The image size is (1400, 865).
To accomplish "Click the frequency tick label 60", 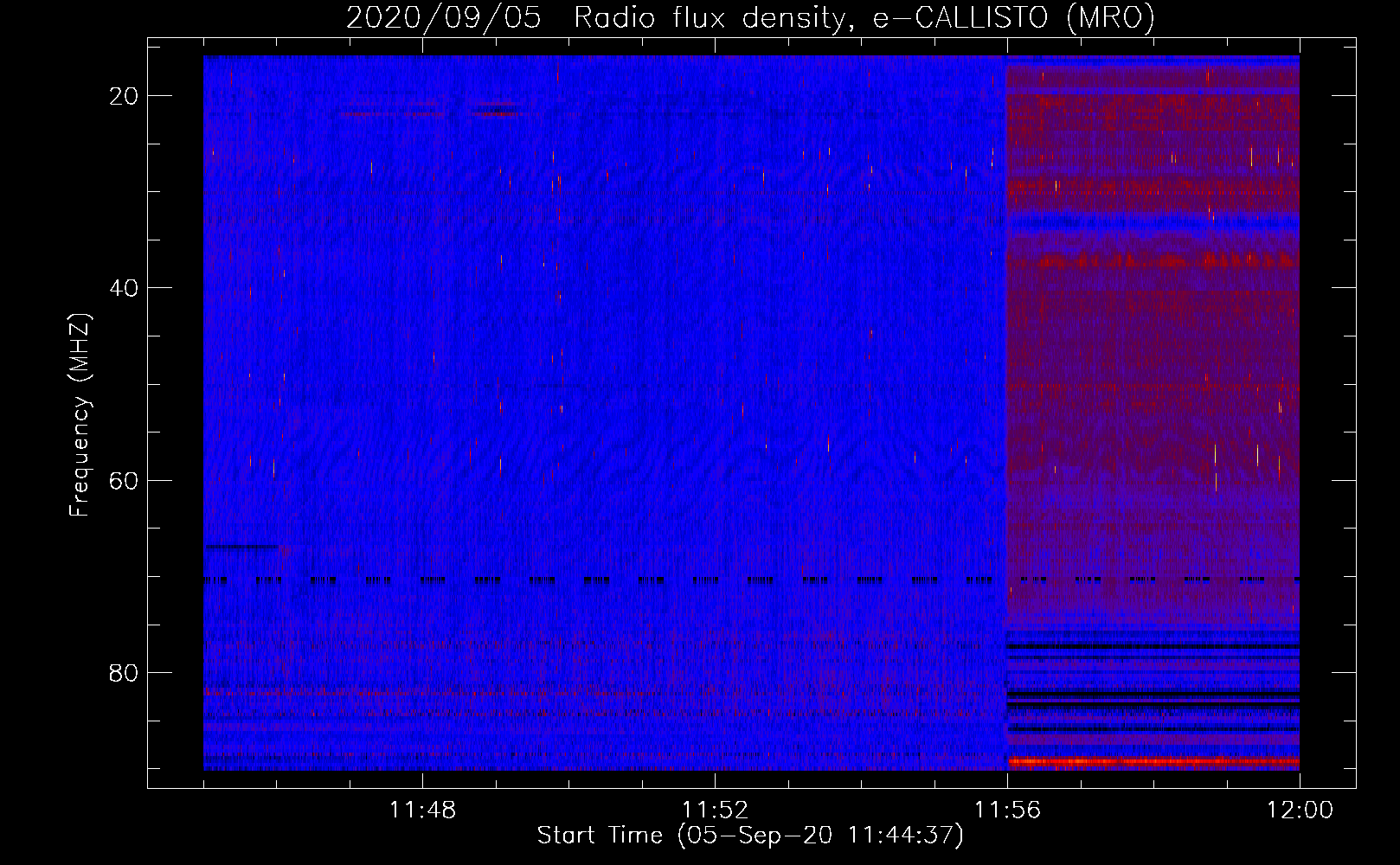I will pos(124,480).
